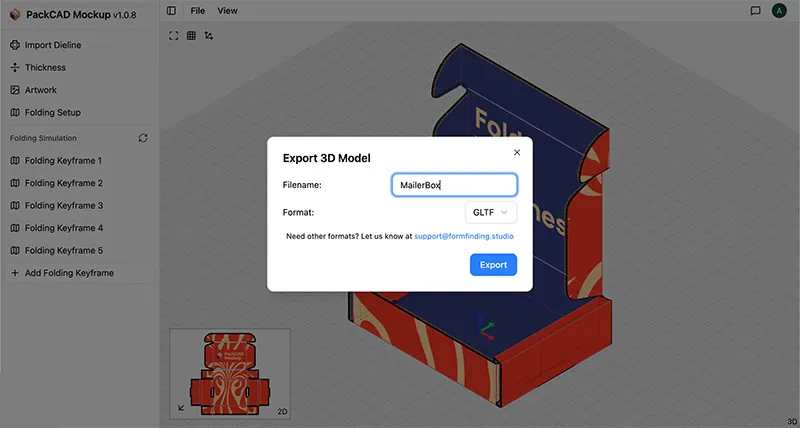The width and height of the screenshot is (800, 428).
Task: Click the Export 3D Model dialog title
Action: tap(327, 158)
